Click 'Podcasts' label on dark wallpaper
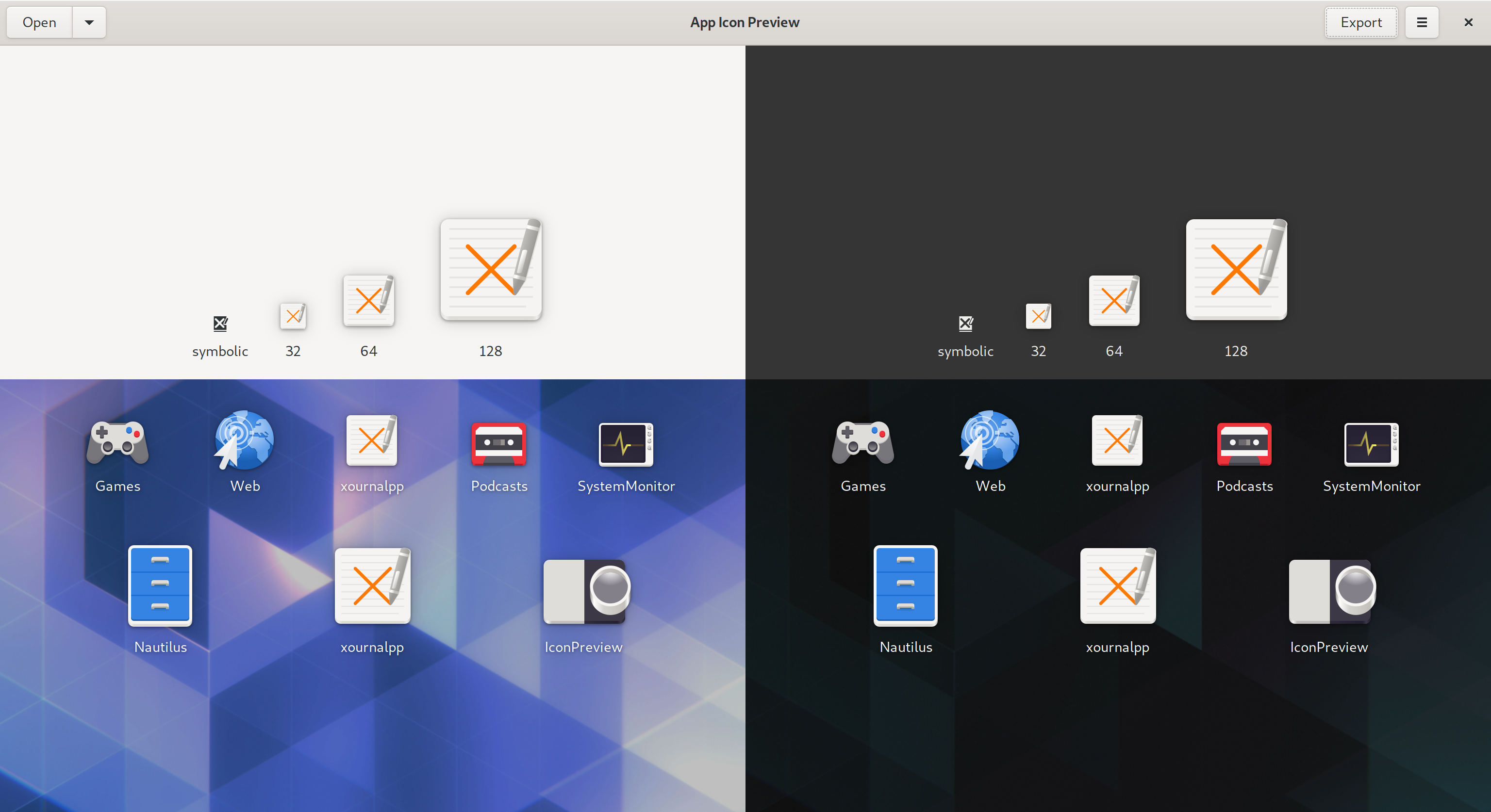The image size is (1491, 812). [1244, 486]
